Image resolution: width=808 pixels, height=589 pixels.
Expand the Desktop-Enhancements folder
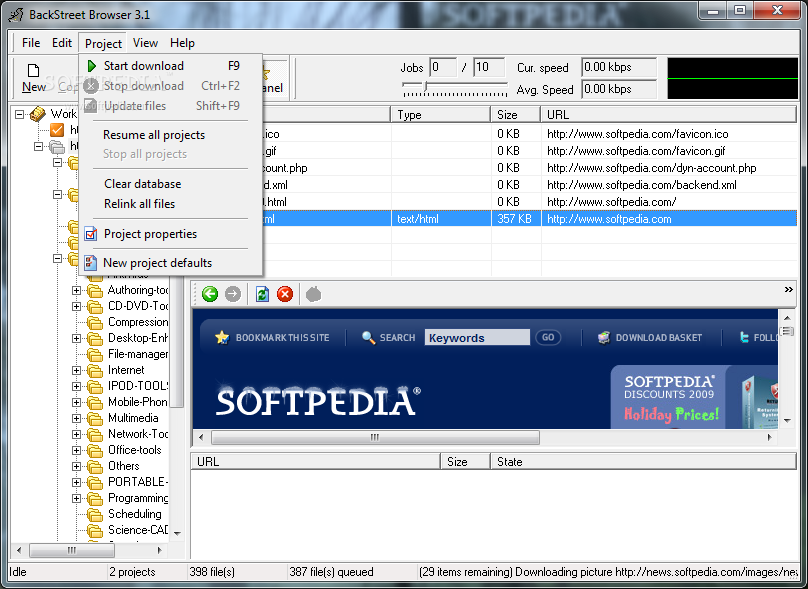[x=76, y=339]
